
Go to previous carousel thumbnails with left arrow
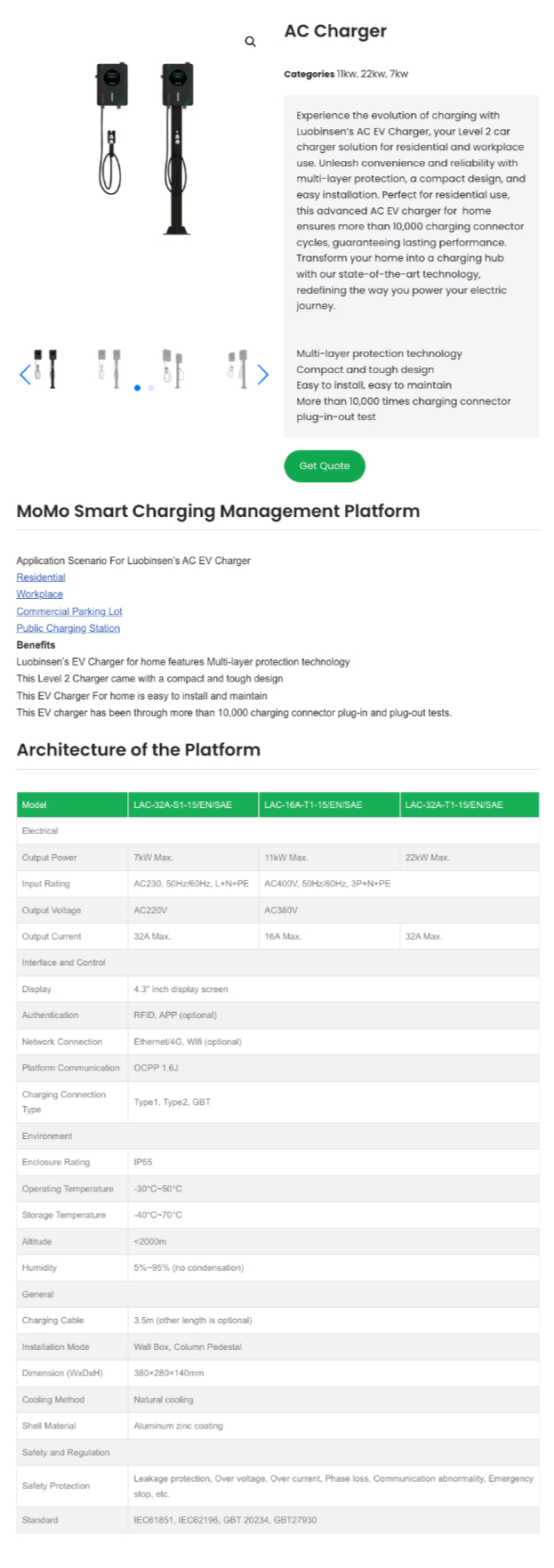click(25, 375)
